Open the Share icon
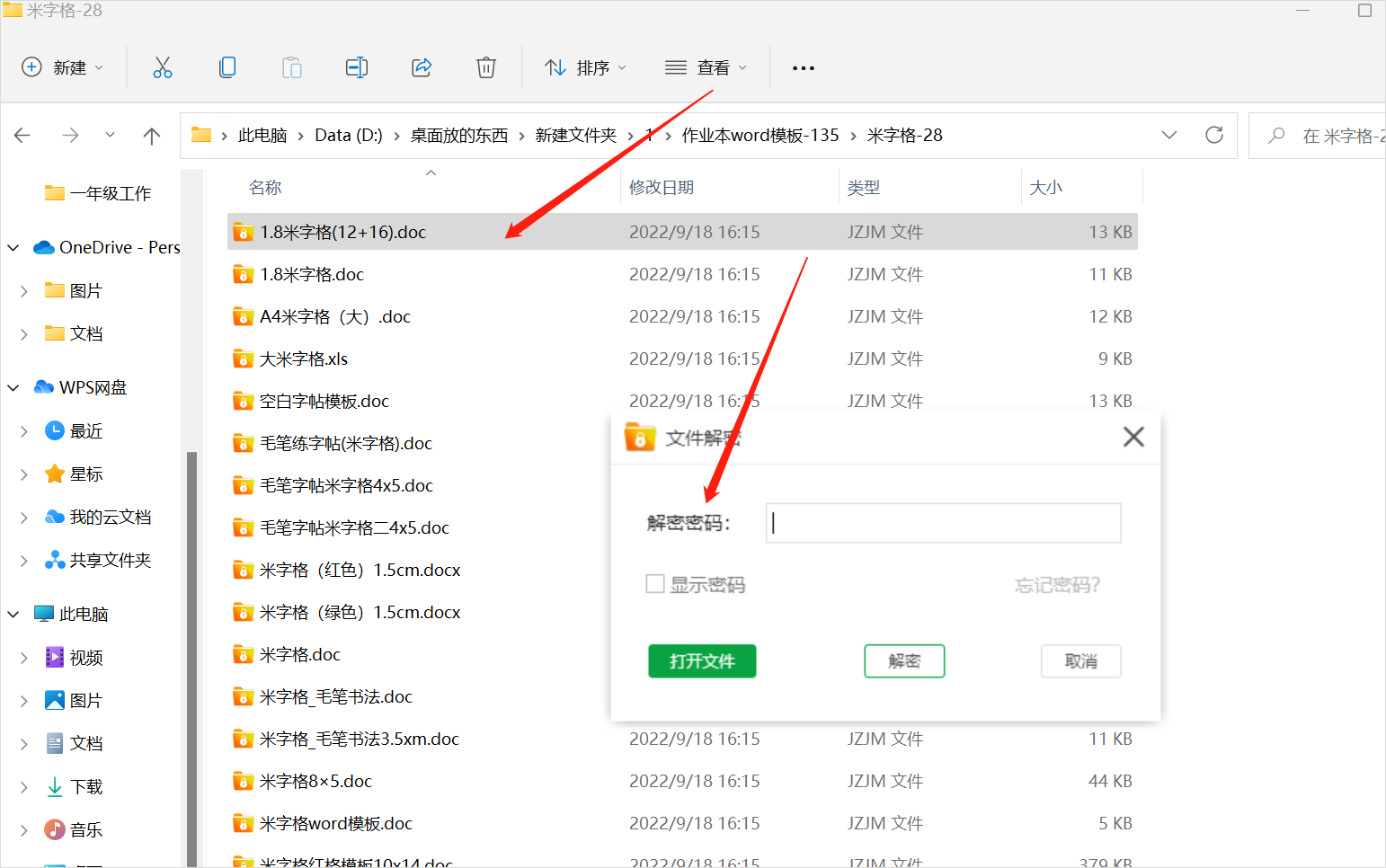Screen dimensions: 1386x868 pyautogui.click(x=422, y=66)
